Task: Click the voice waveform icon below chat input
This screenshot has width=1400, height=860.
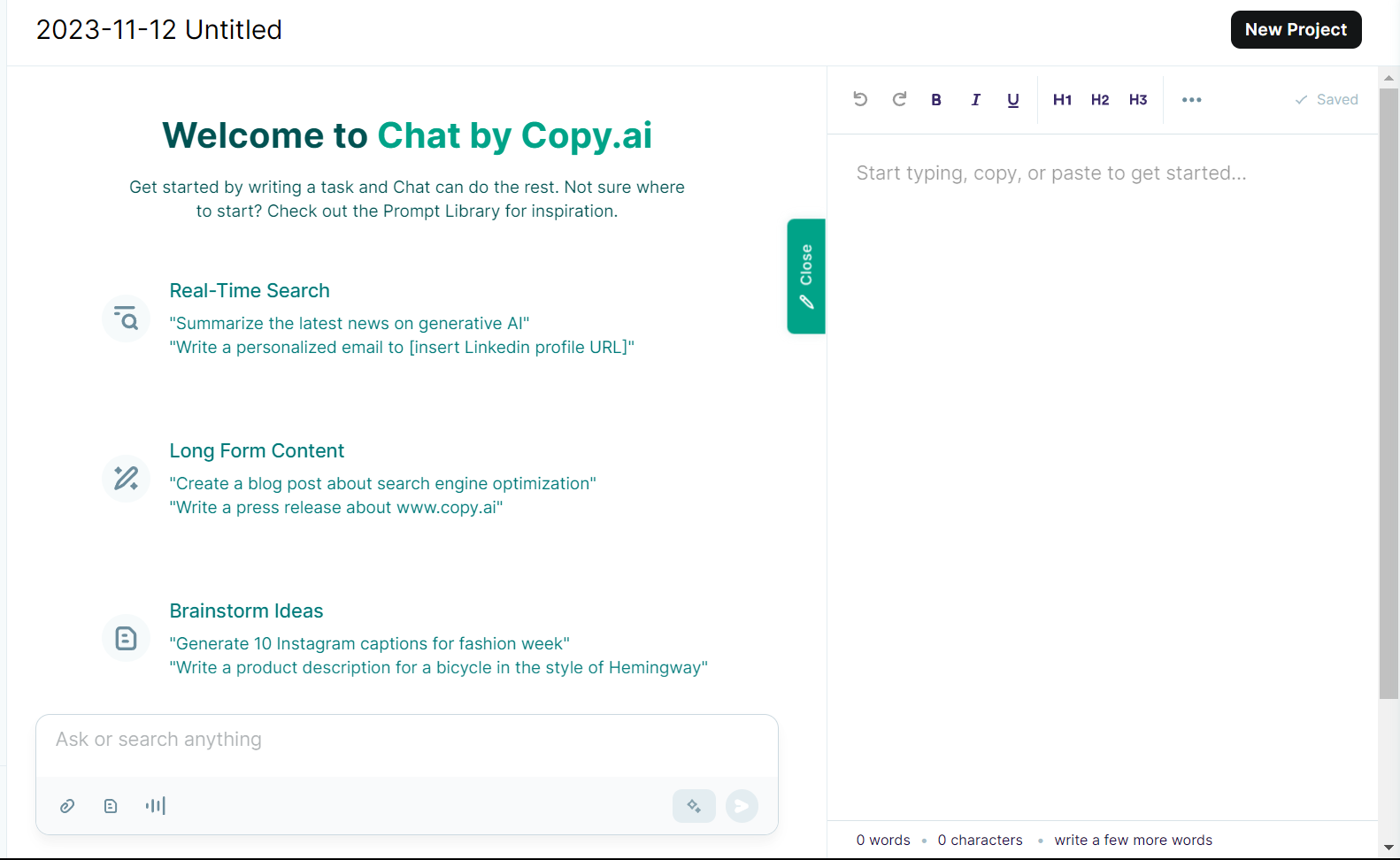Action: point(156,806)
